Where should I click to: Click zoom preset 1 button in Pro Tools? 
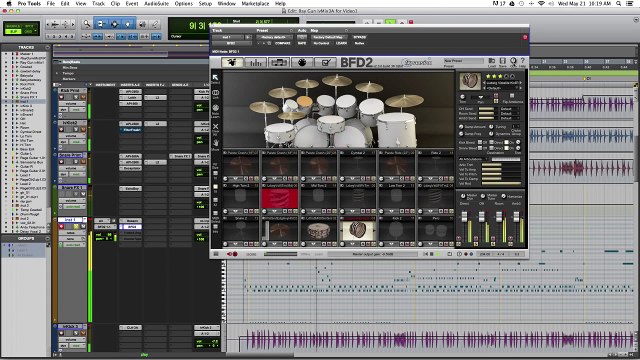tap(49, 36)
